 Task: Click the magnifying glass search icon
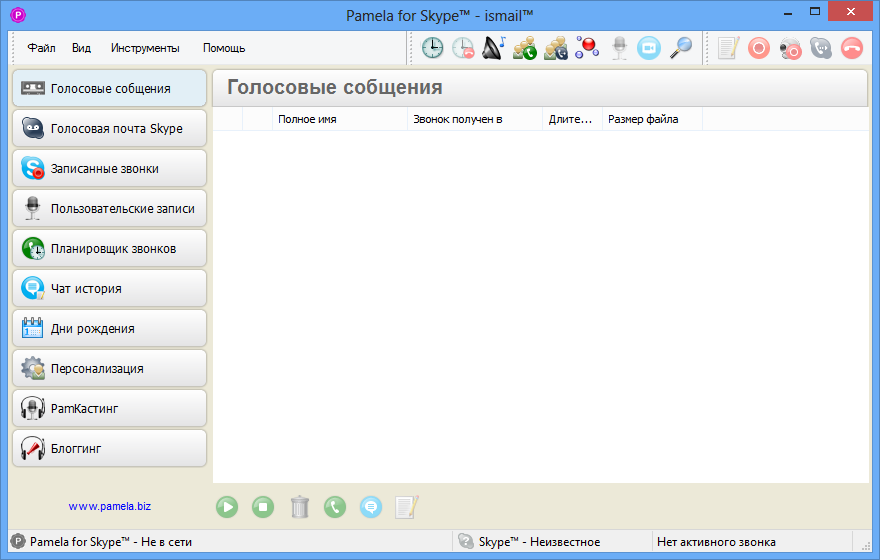681,48
